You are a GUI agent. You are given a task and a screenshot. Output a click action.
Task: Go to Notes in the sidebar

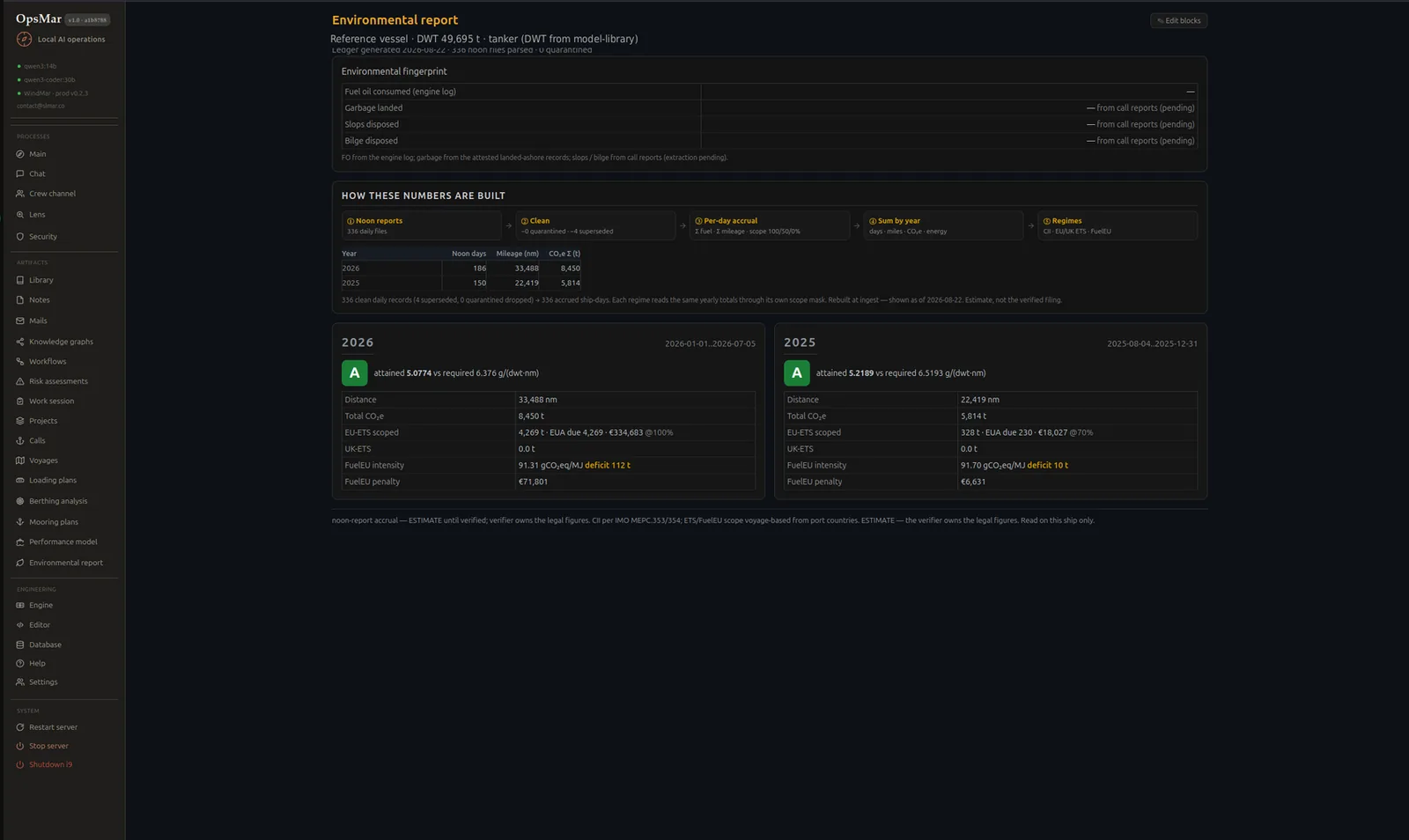[40, 300]
